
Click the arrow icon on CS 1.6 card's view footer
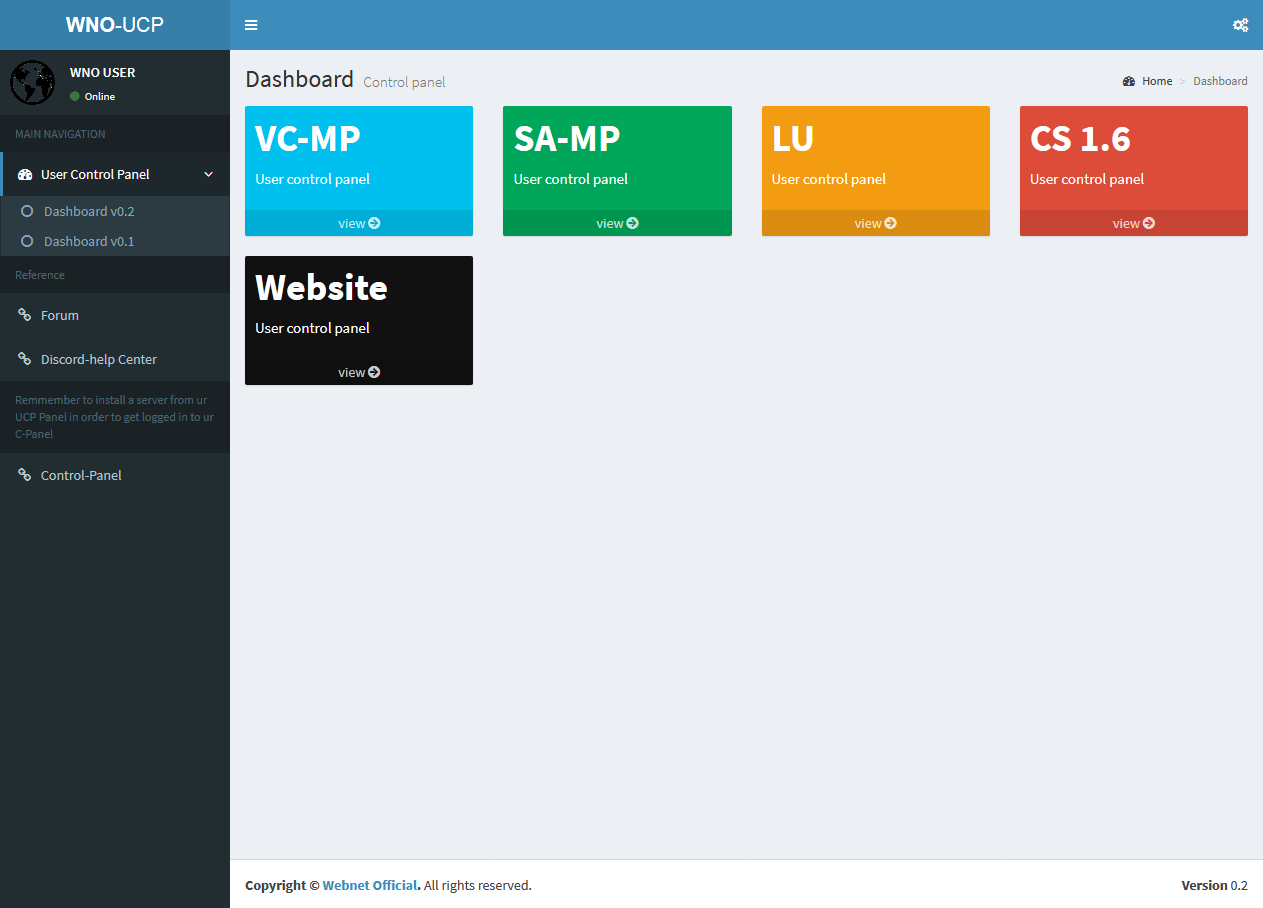(x=1148, y=223)
